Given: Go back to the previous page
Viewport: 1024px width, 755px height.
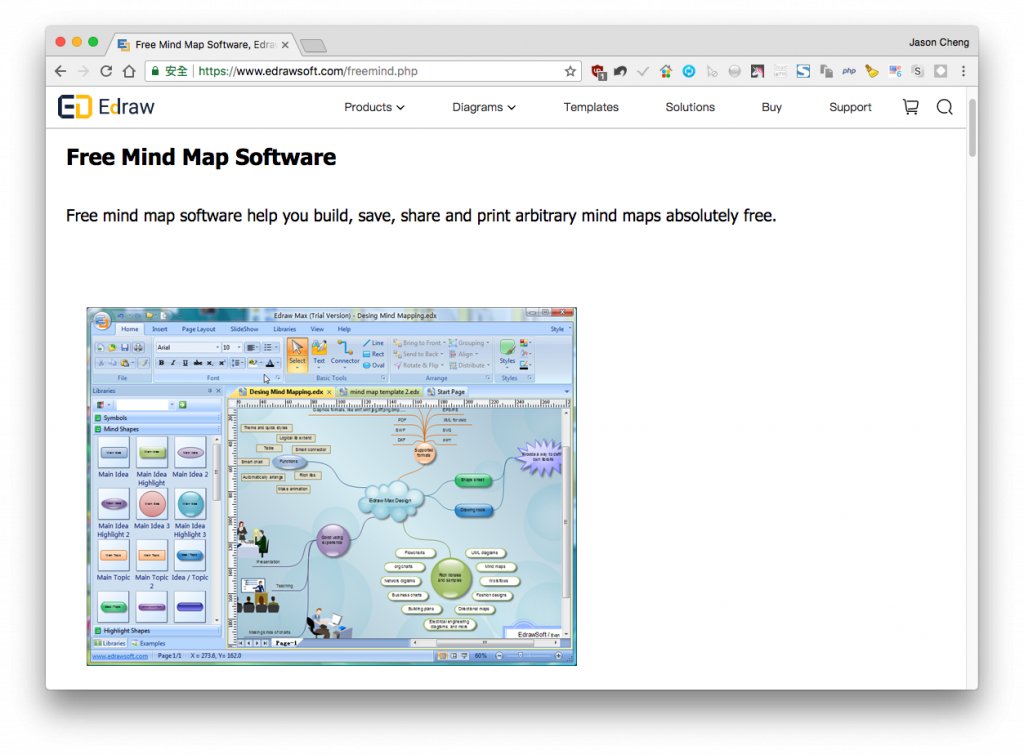Looking at the screenshot, I should tap(61, 71).
